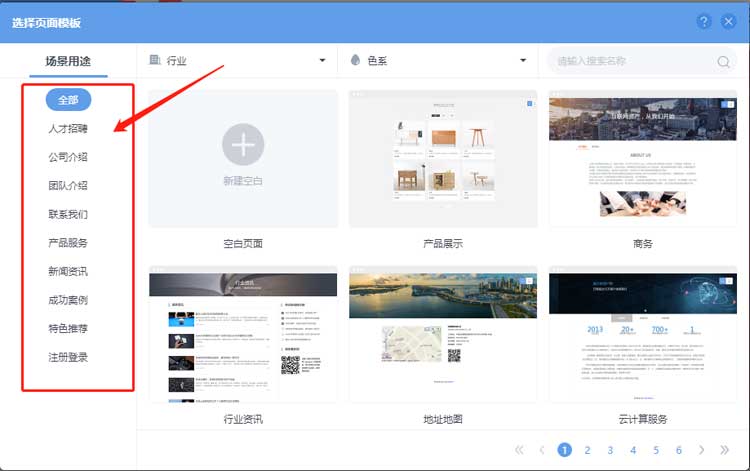This screenshot has width=750, height=471.
Task: Click the search magnifier icon
Action: pos(723,62)
